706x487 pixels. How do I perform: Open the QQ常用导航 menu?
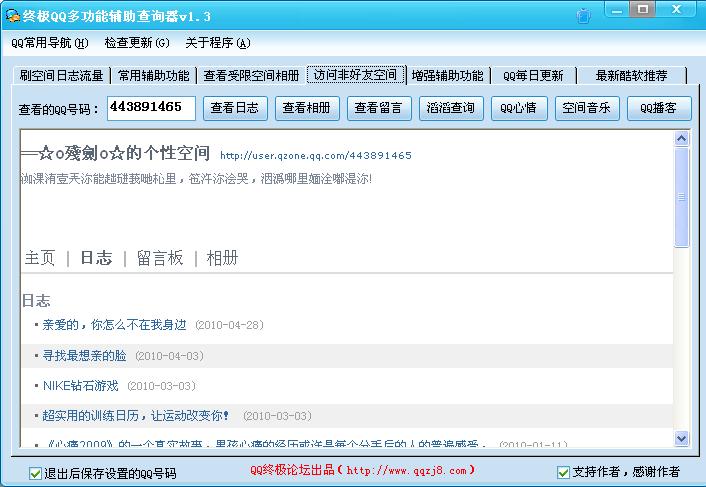50,43
